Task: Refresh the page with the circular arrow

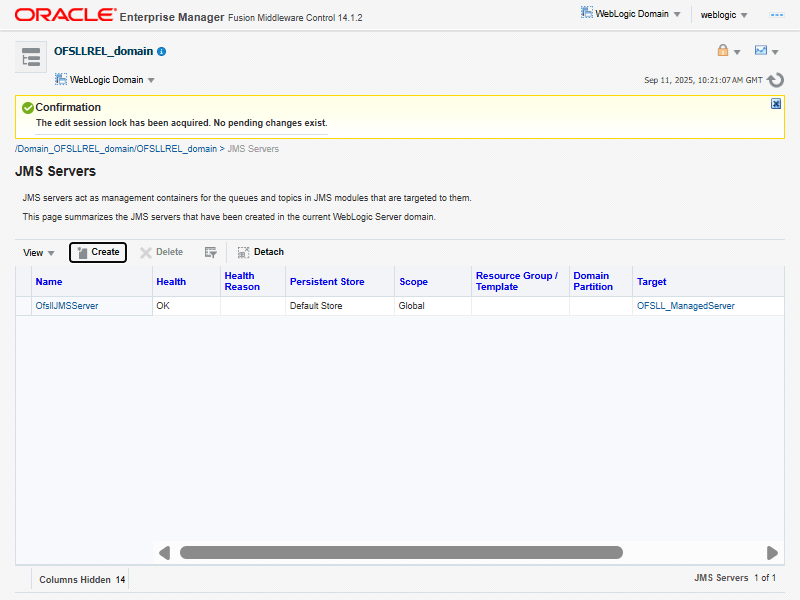Action: [776, 80]
